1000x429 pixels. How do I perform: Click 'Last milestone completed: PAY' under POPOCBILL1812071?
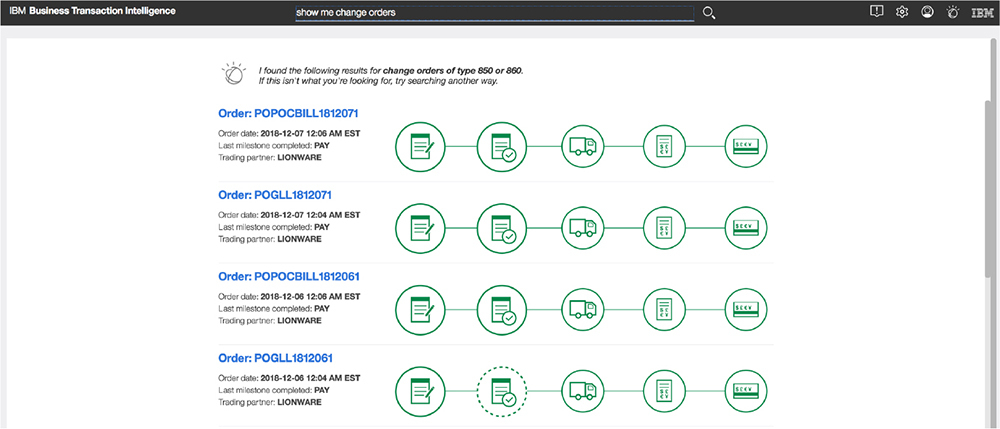point(274,146)
